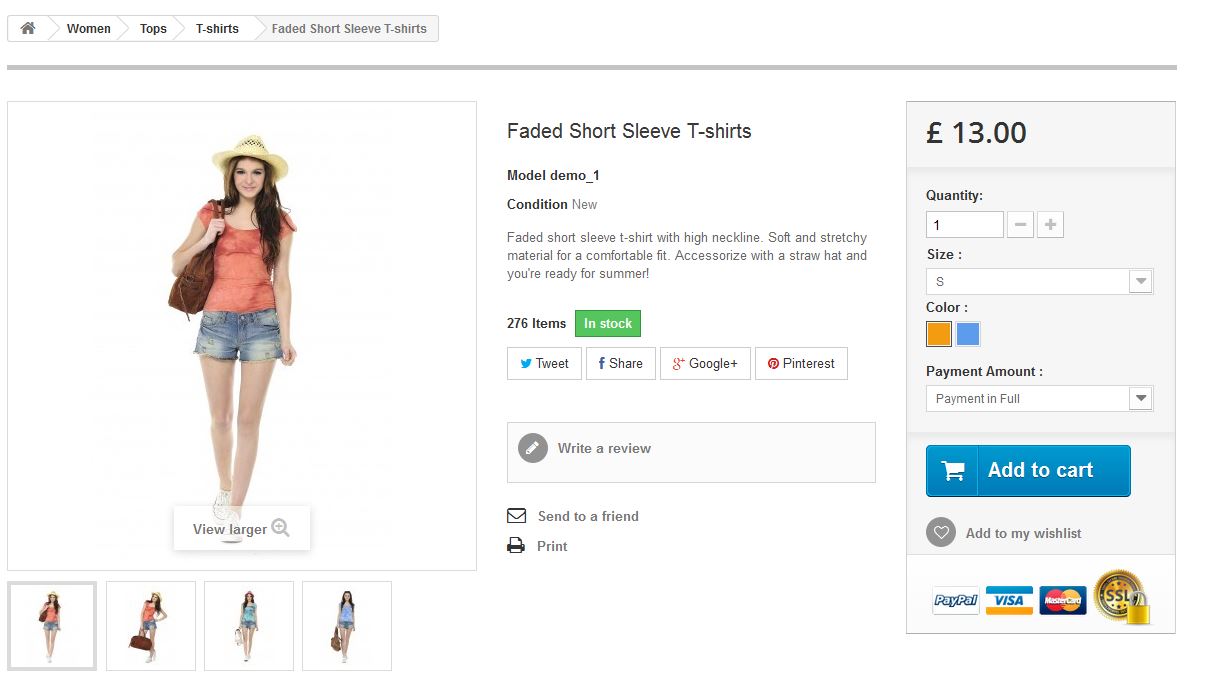Image resolution: width=1218 pixels, height=689 pixels.
Task: Choose the blue color swatch
Action: coord(968,334)
